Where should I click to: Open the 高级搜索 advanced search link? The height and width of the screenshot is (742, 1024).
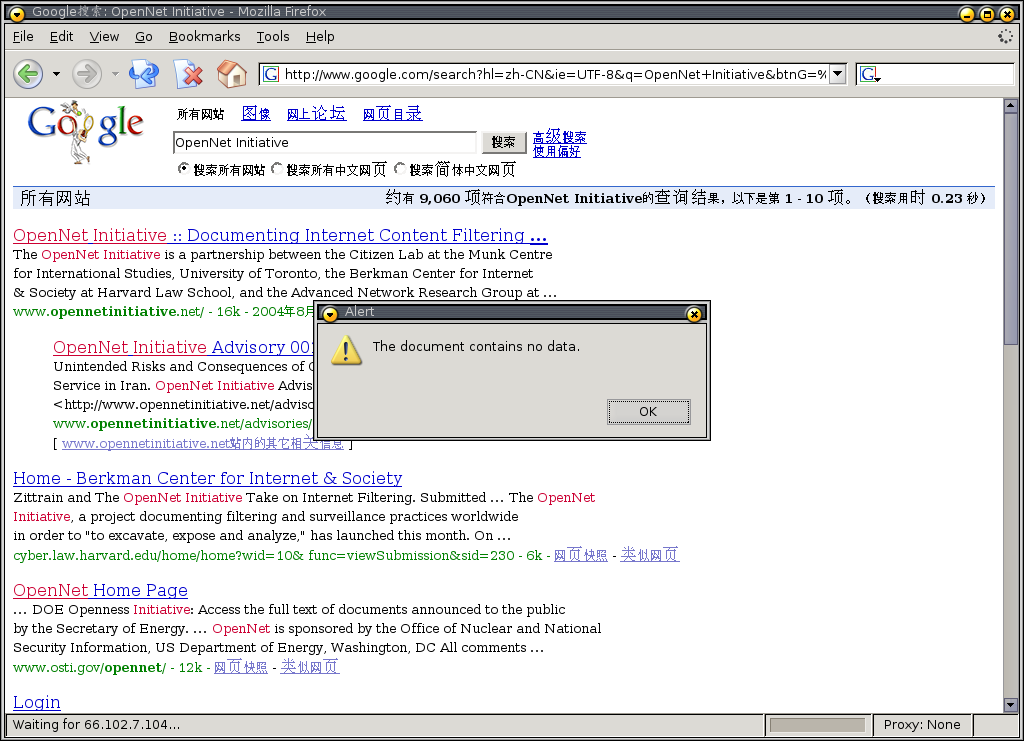(x=560, y=137)
